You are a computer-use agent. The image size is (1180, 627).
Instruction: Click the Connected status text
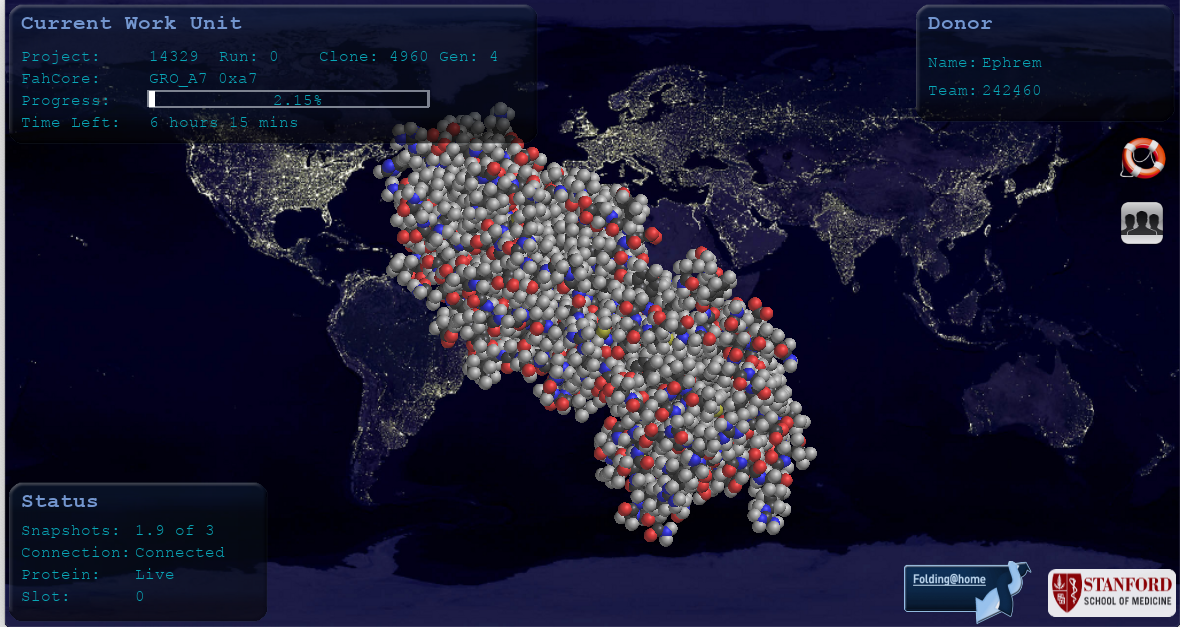180,553
